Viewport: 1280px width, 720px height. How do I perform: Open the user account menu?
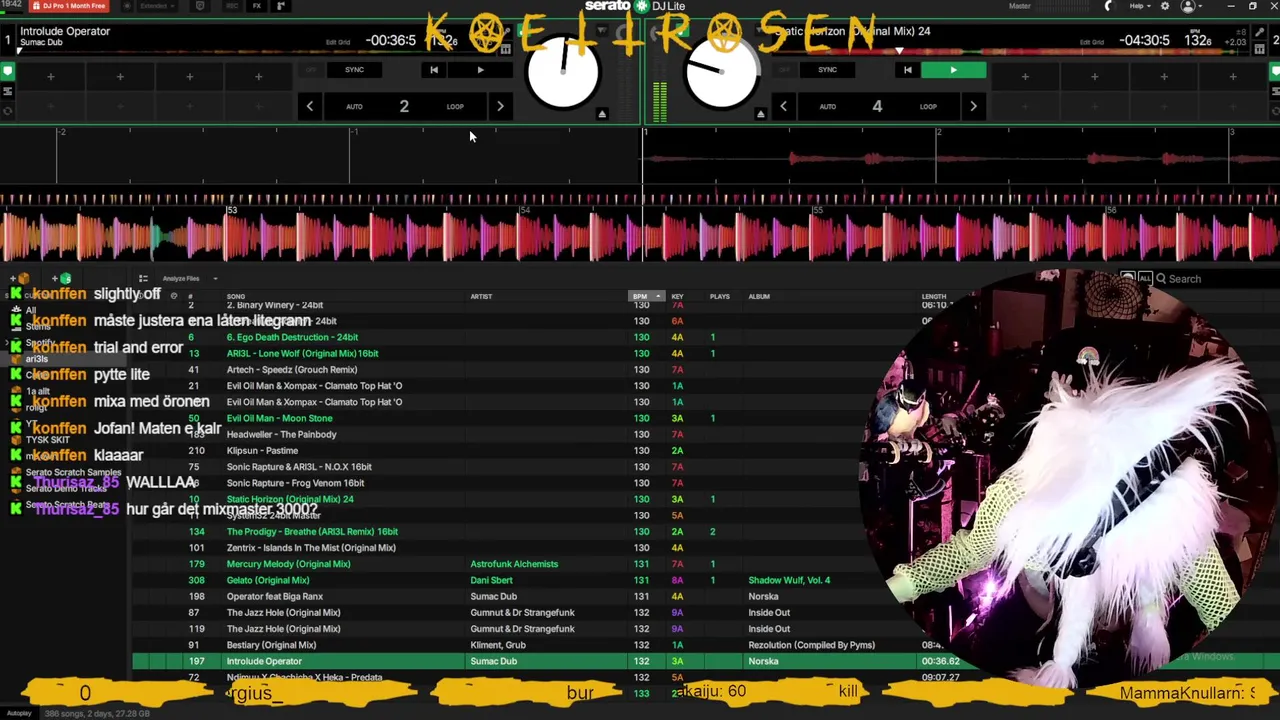1190,6
